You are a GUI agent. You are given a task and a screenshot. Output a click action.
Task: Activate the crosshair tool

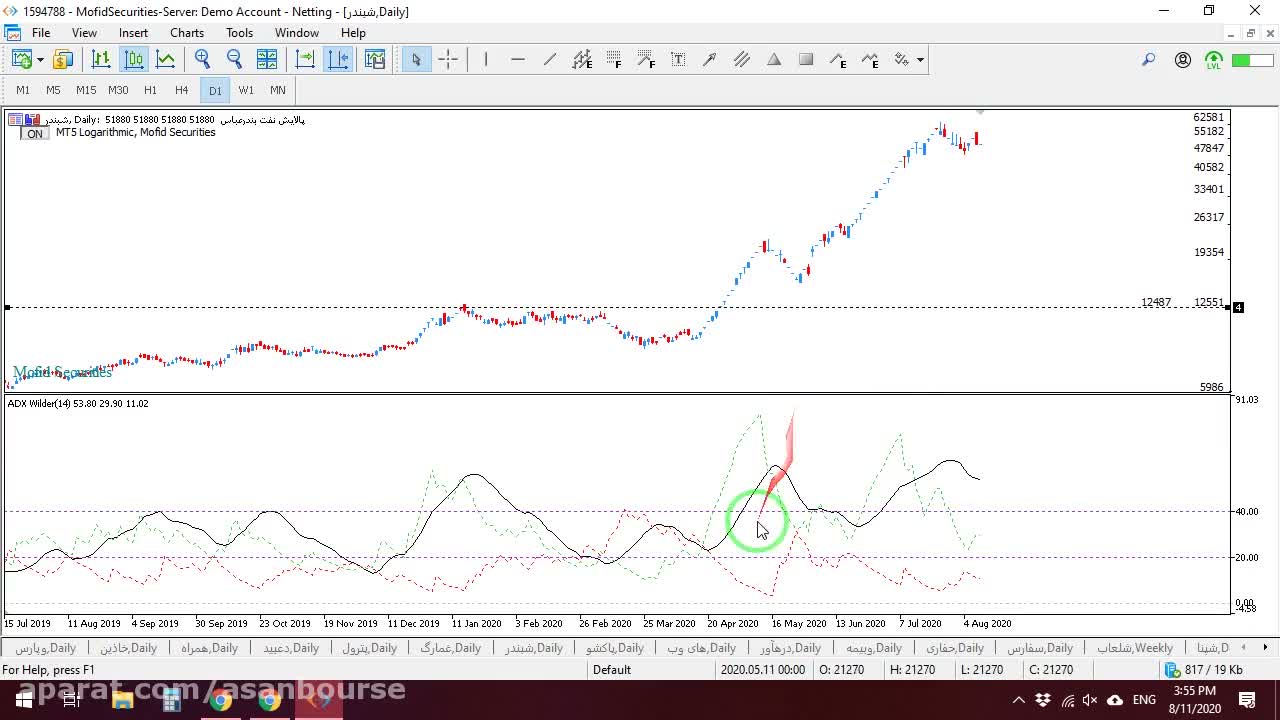448,60
